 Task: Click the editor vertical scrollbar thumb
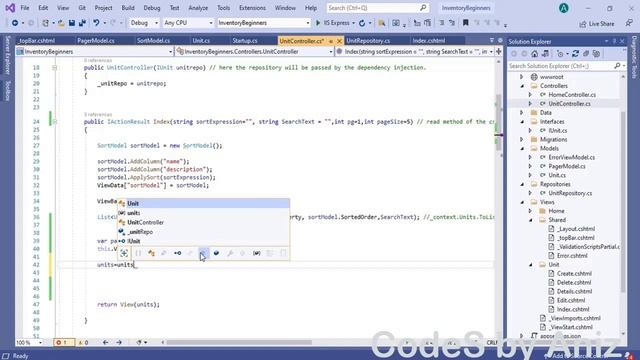[x=498, y=122]
